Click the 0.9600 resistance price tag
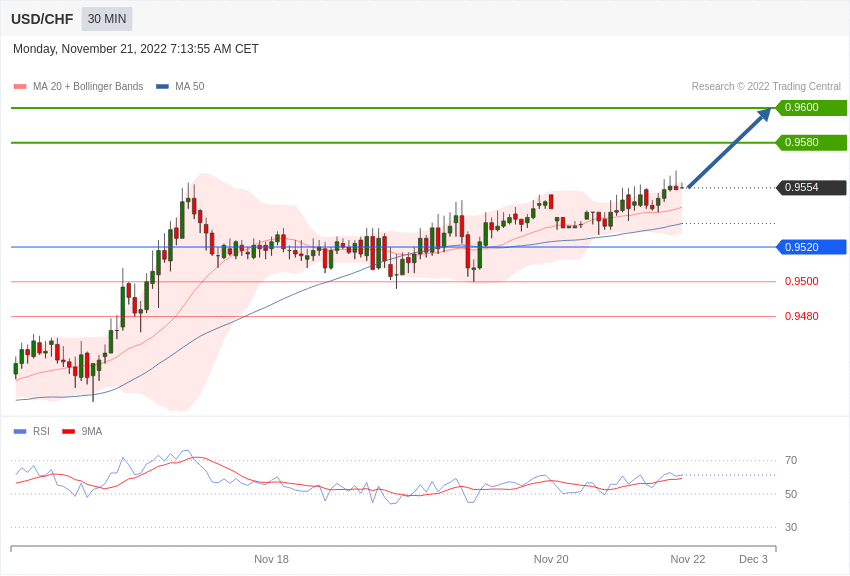The width and height of the screenshot is (850, 576). (x=812, y=107)
